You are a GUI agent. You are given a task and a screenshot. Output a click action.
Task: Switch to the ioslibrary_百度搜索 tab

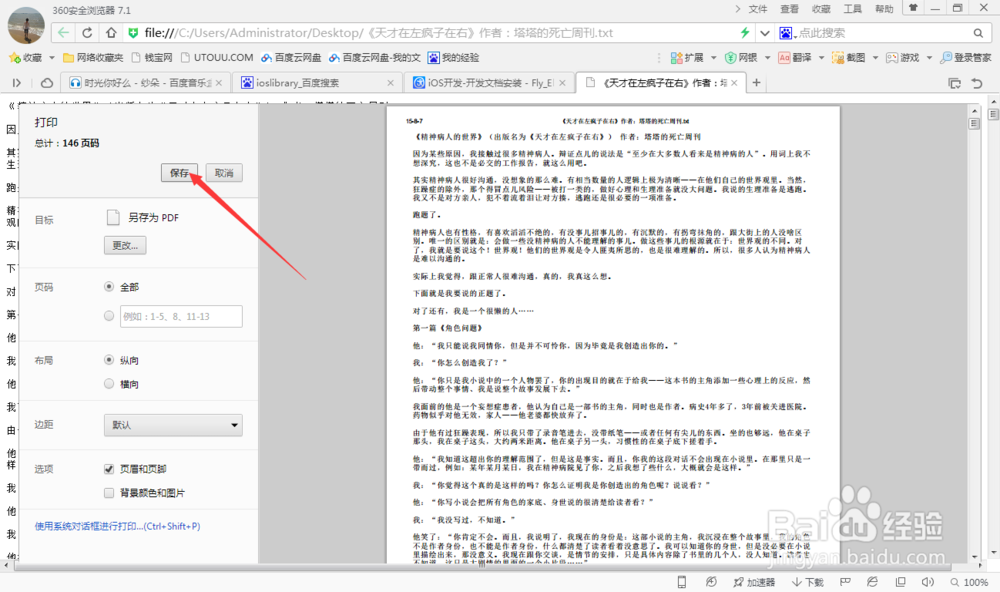coord(316,83)
